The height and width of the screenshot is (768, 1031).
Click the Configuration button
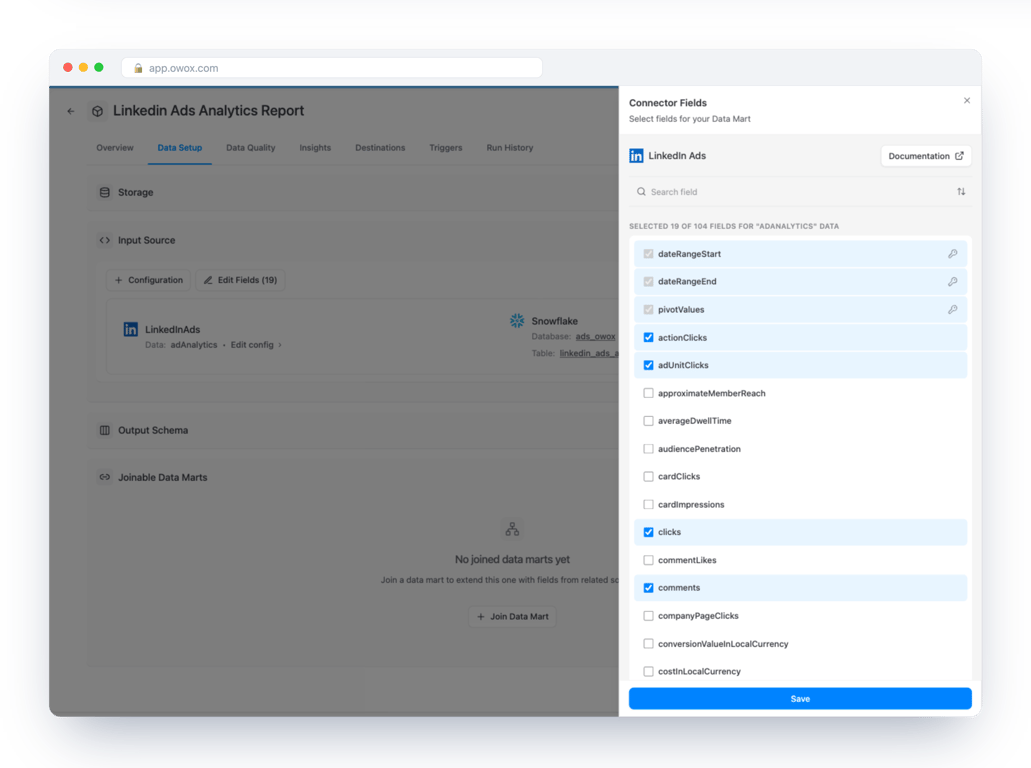(149, 280)
